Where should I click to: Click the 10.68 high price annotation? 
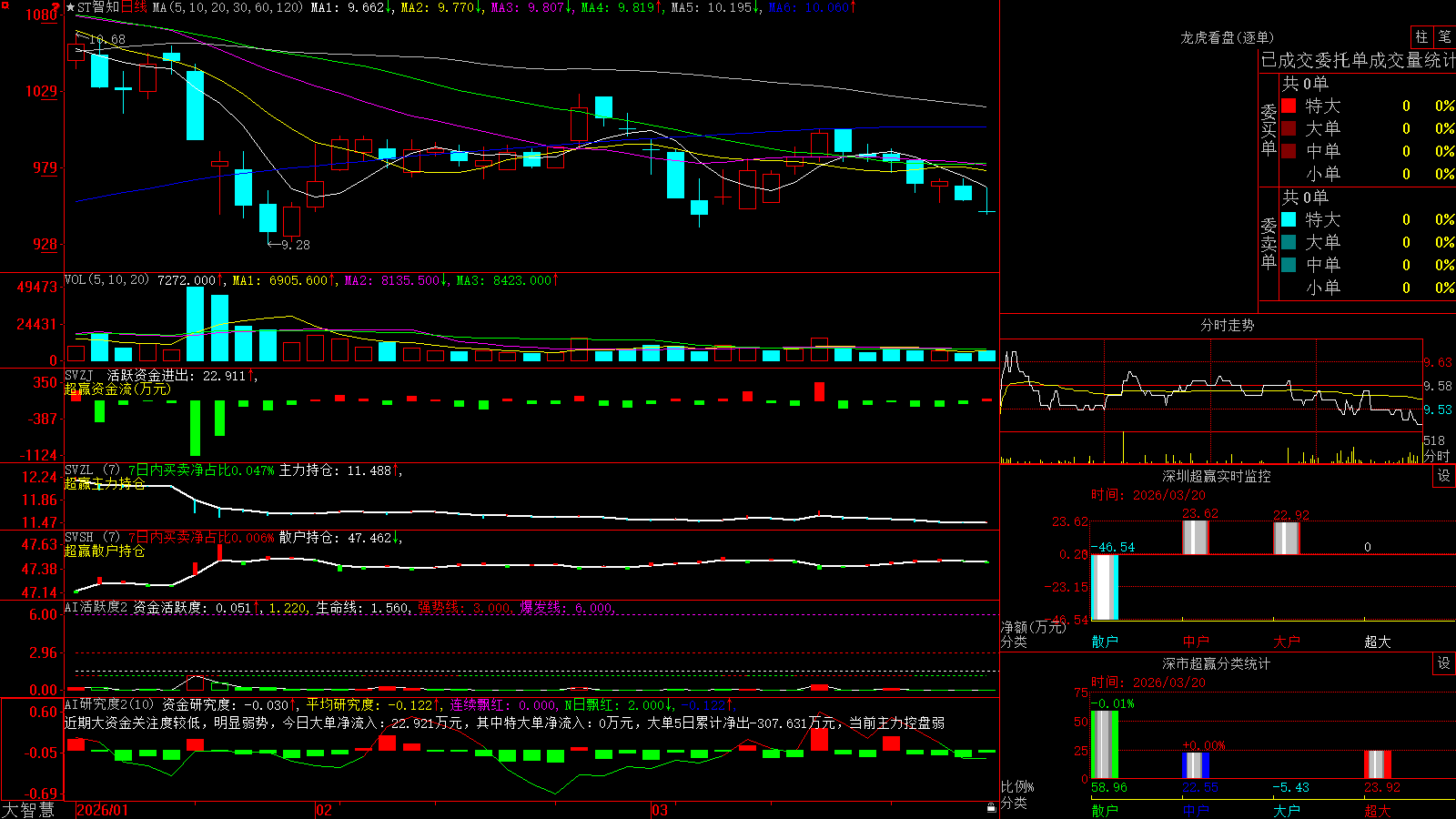coord(107,40)
